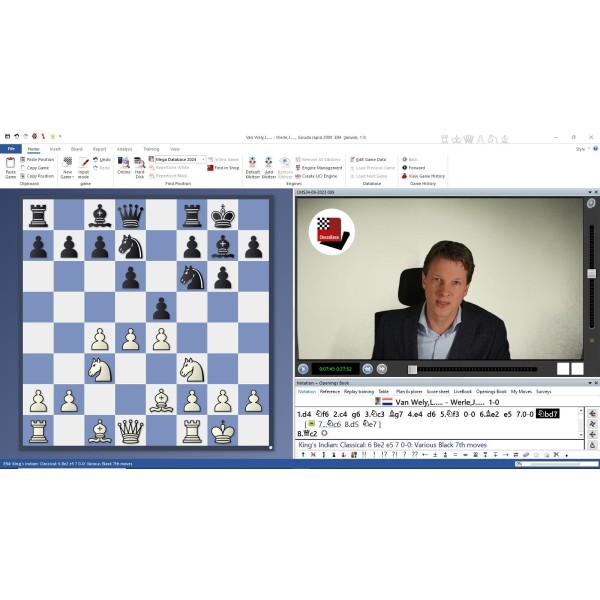Open the Plan Explorer tab
Image resolution: width=600 pixels, height=600 pixels.
pyautogui.click(x=409, y=391)
